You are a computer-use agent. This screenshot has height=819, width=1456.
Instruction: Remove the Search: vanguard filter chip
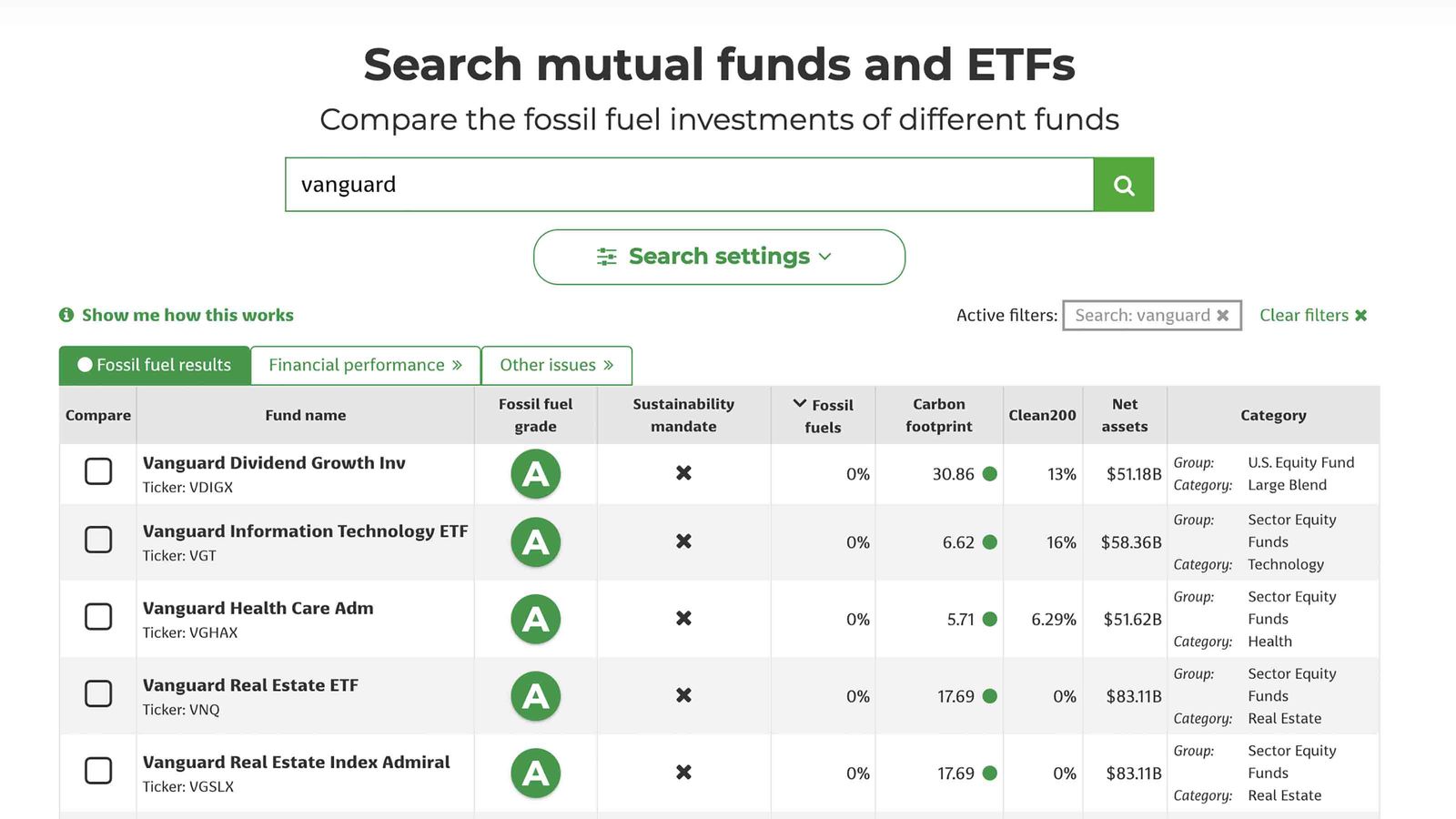click(x=1222, y=315)
